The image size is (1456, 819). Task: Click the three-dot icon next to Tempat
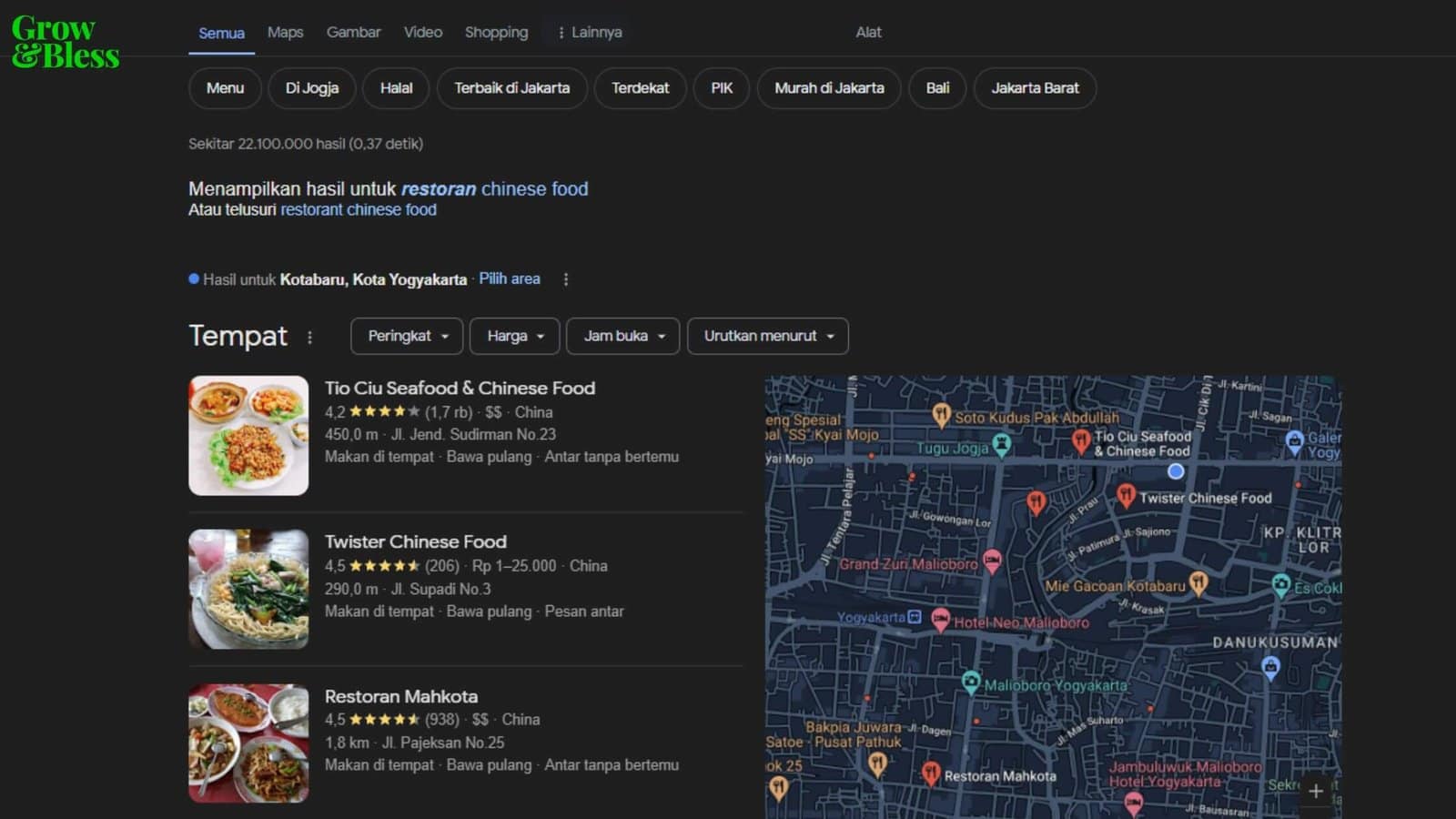coord(310,336)
